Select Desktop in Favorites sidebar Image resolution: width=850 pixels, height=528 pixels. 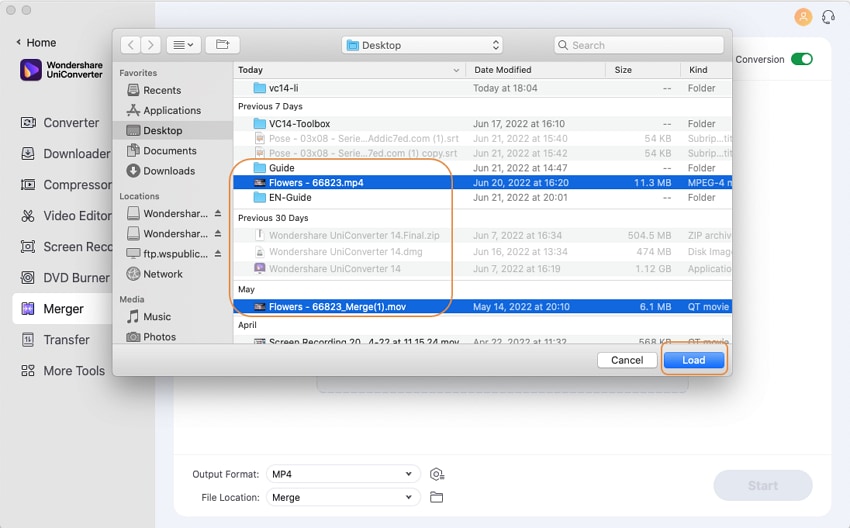[173, 130]
